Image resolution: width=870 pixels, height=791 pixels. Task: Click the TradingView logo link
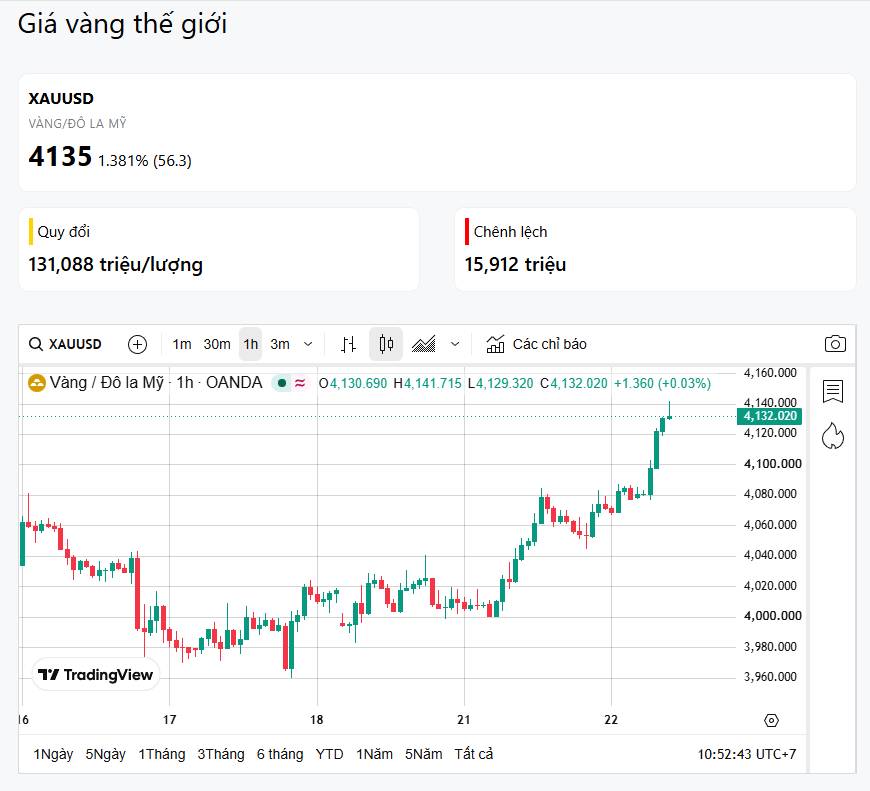point(95,675)
